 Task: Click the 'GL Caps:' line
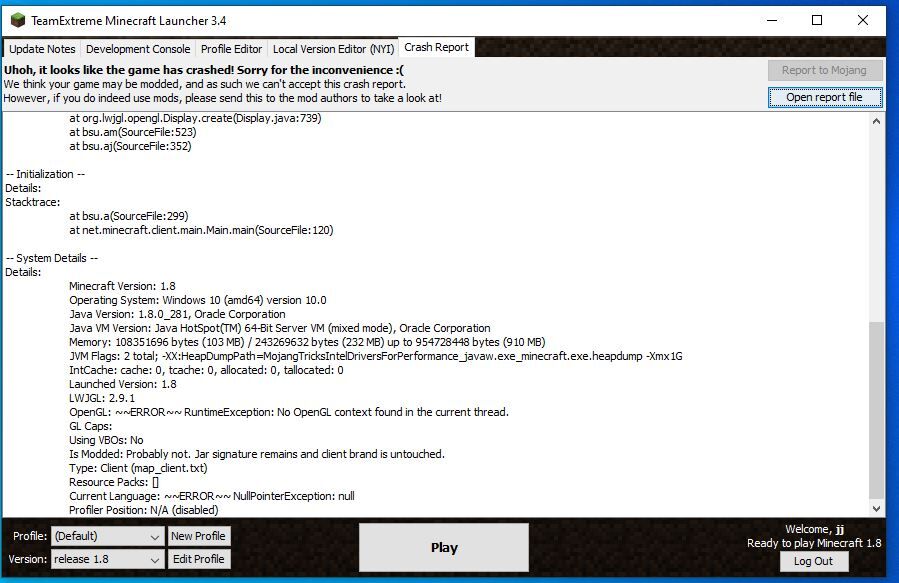coord(91,426)
